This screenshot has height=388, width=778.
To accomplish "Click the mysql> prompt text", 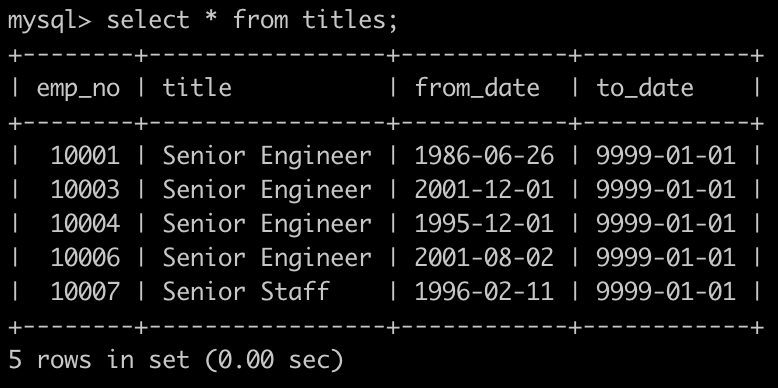I will [50, 21].
